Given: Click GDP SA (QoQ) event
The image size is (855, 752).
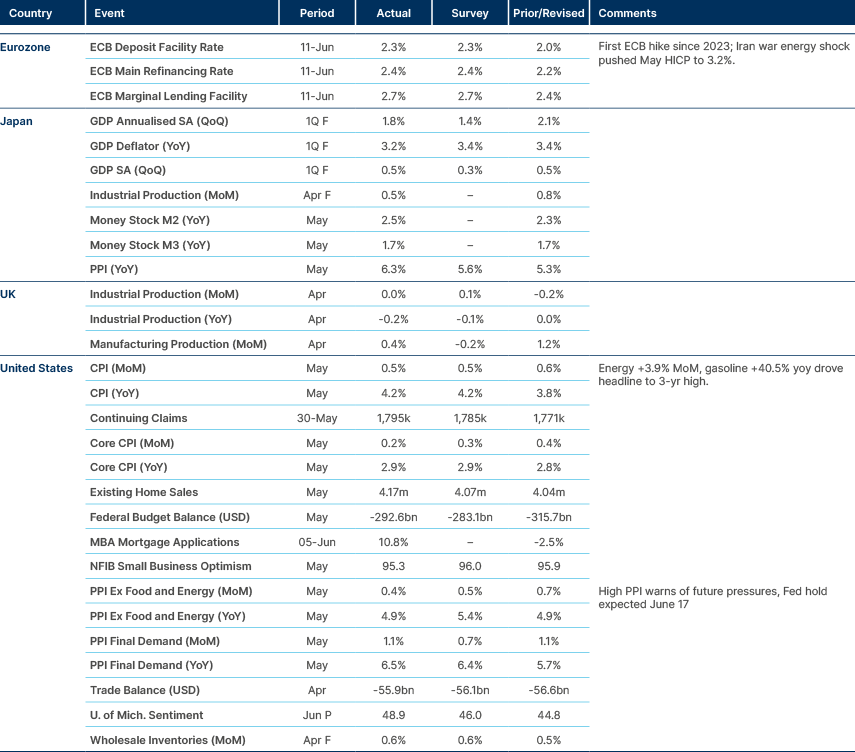Looking at the screenshot, I should [x=128, y=170].
